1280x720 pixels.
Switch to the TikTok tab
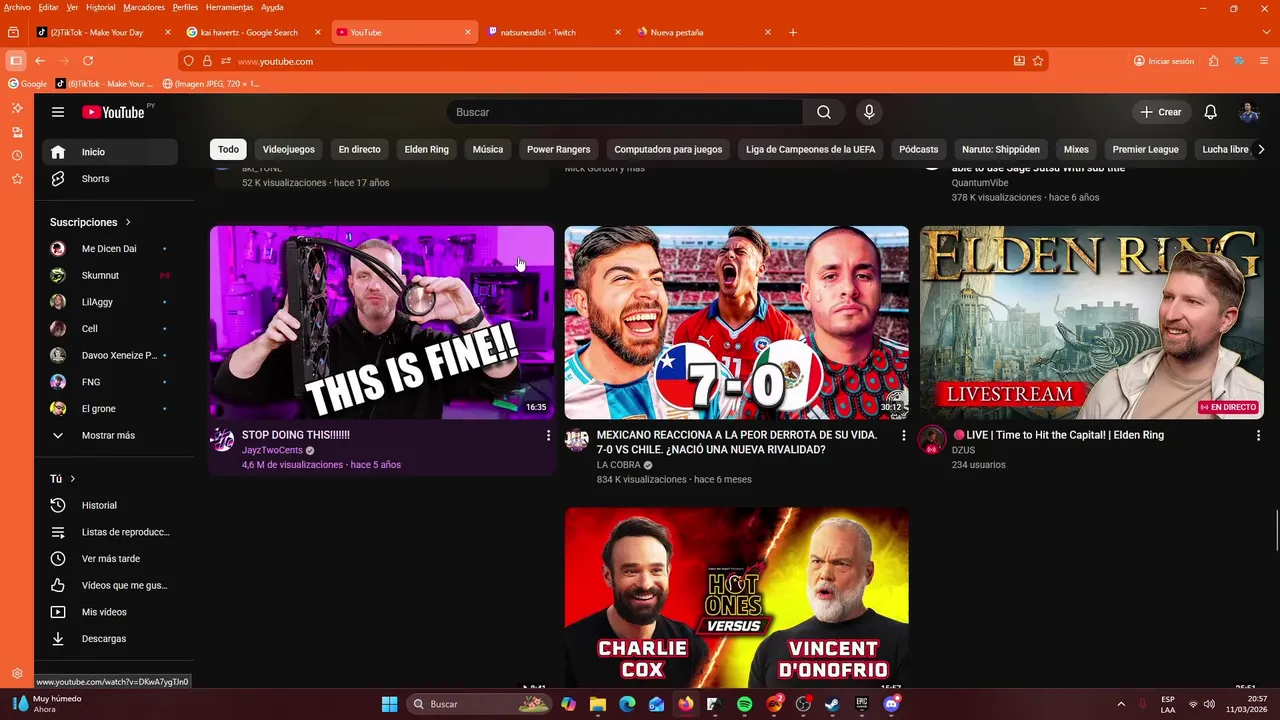(x=105, y=32)
